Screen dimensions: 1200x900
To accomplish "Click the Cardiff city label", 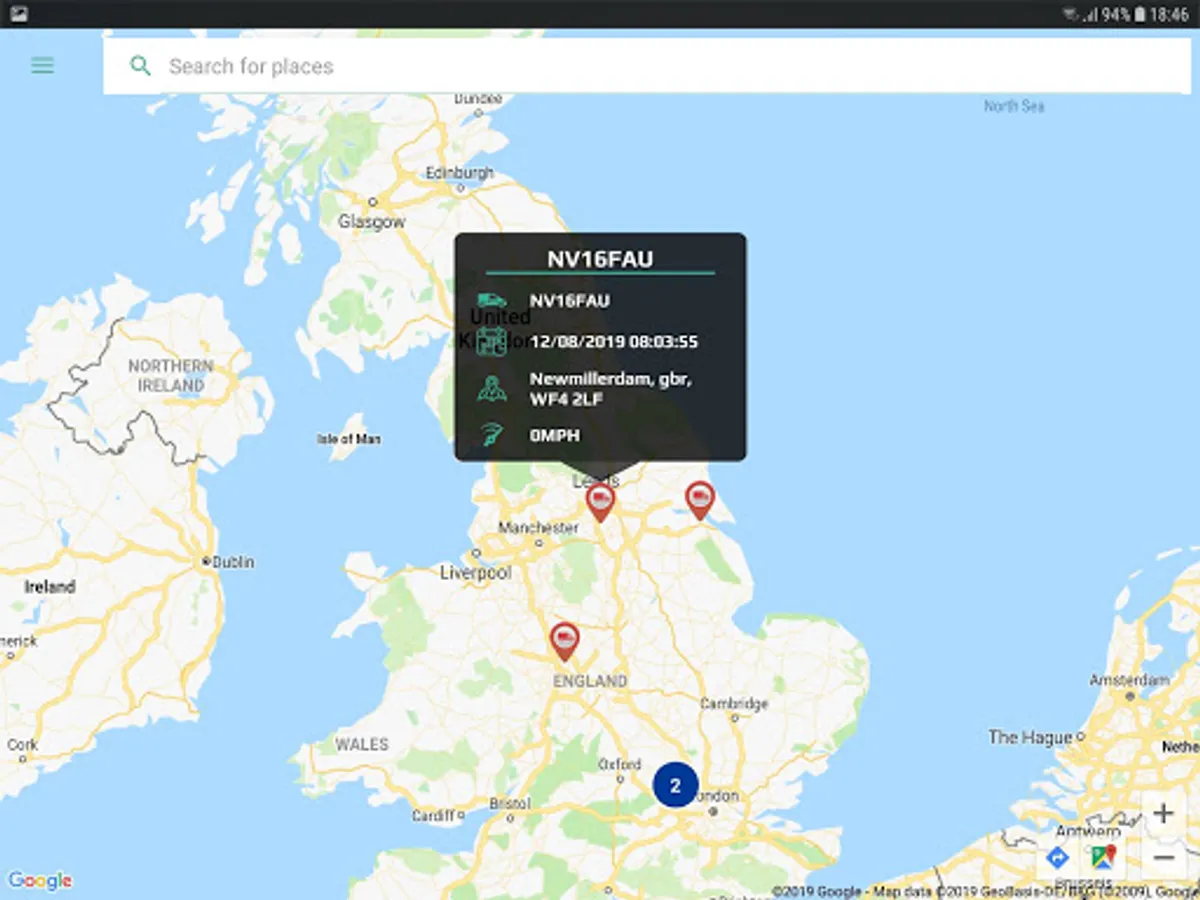I will (x=433, y=816).
